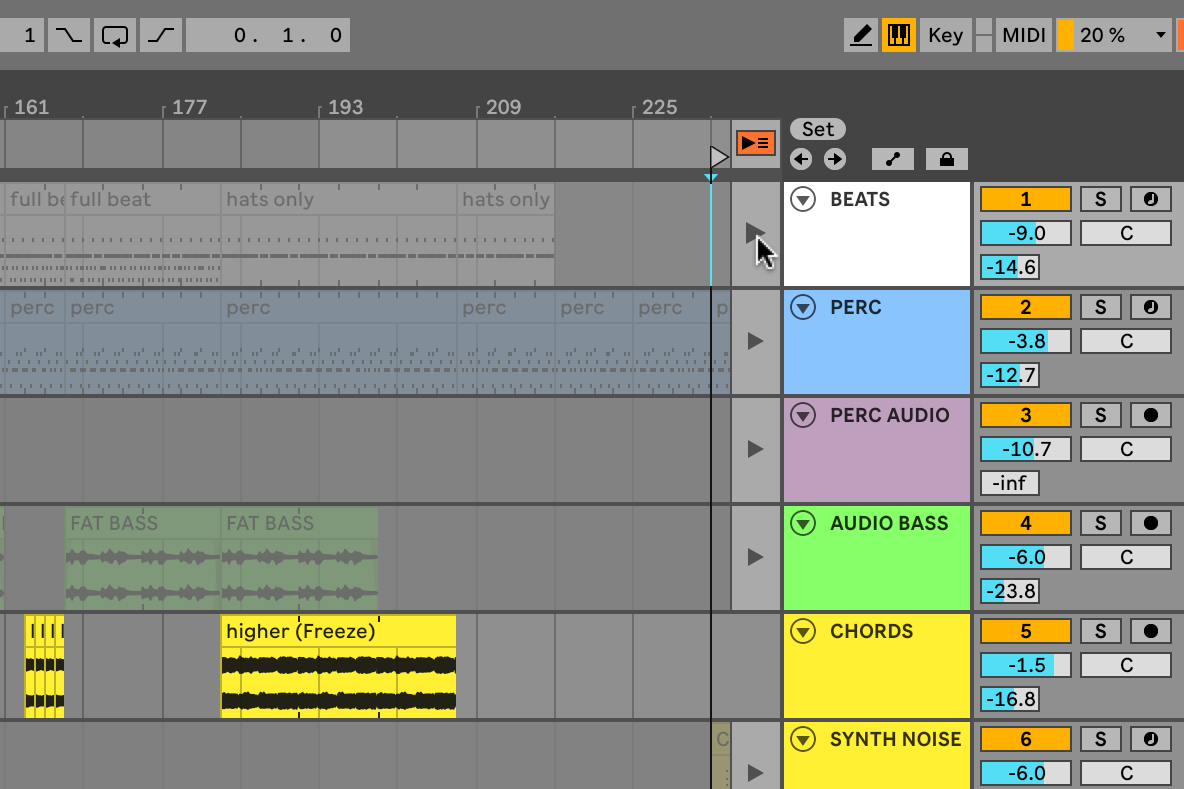Viewport: 1184px width, 789px height.
Task: Click the lock envelopes padlock icon
Action: pyautogui.click(x=946, y=158)
